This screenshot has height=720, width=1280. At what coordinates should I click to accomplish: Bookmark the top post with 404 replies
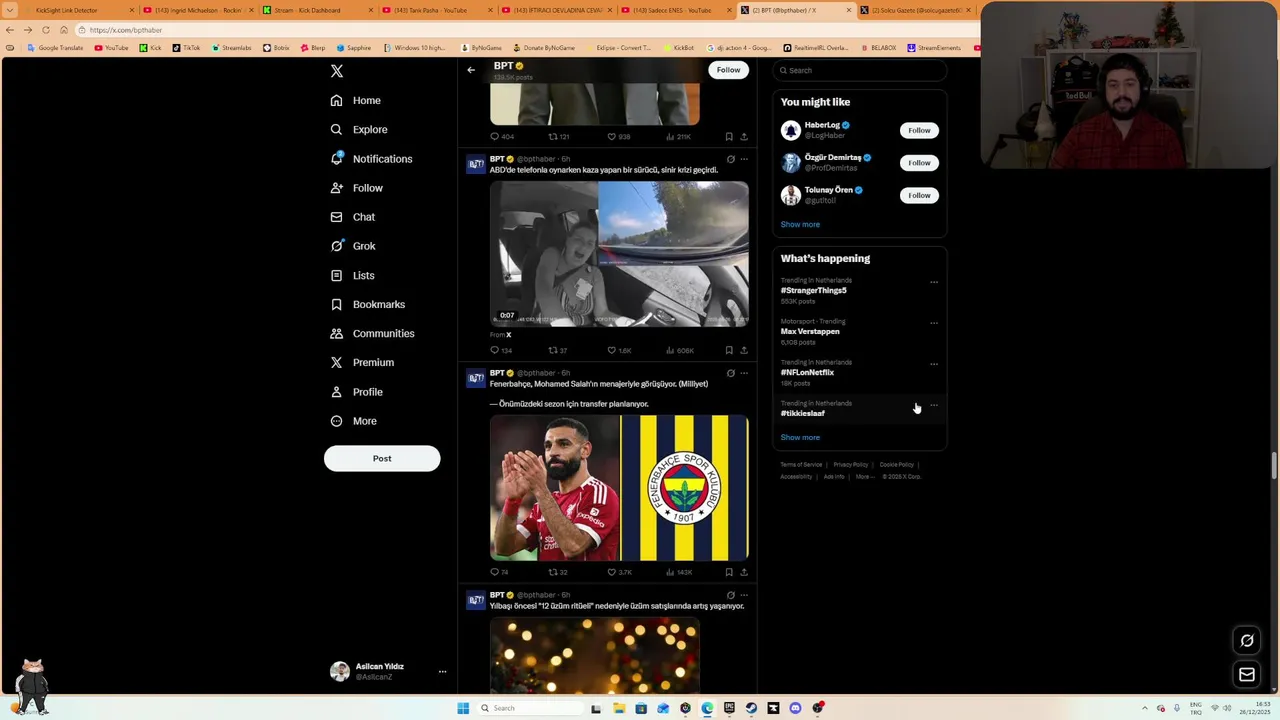point(729,136)
